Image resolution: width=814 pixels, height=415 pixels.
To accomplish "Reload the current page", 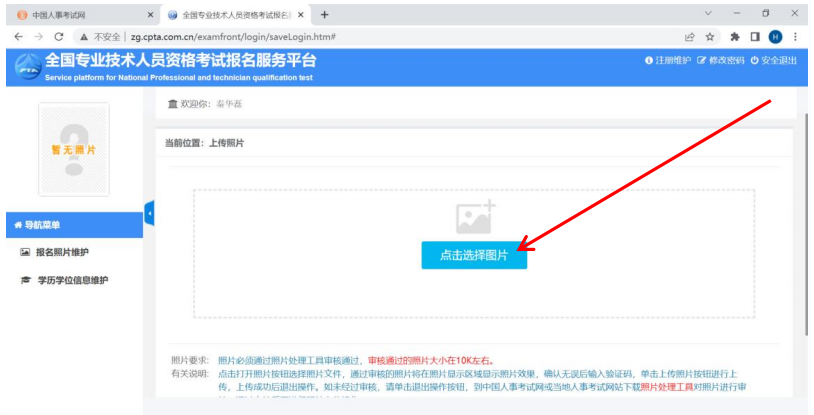I will tap(59, 36).
